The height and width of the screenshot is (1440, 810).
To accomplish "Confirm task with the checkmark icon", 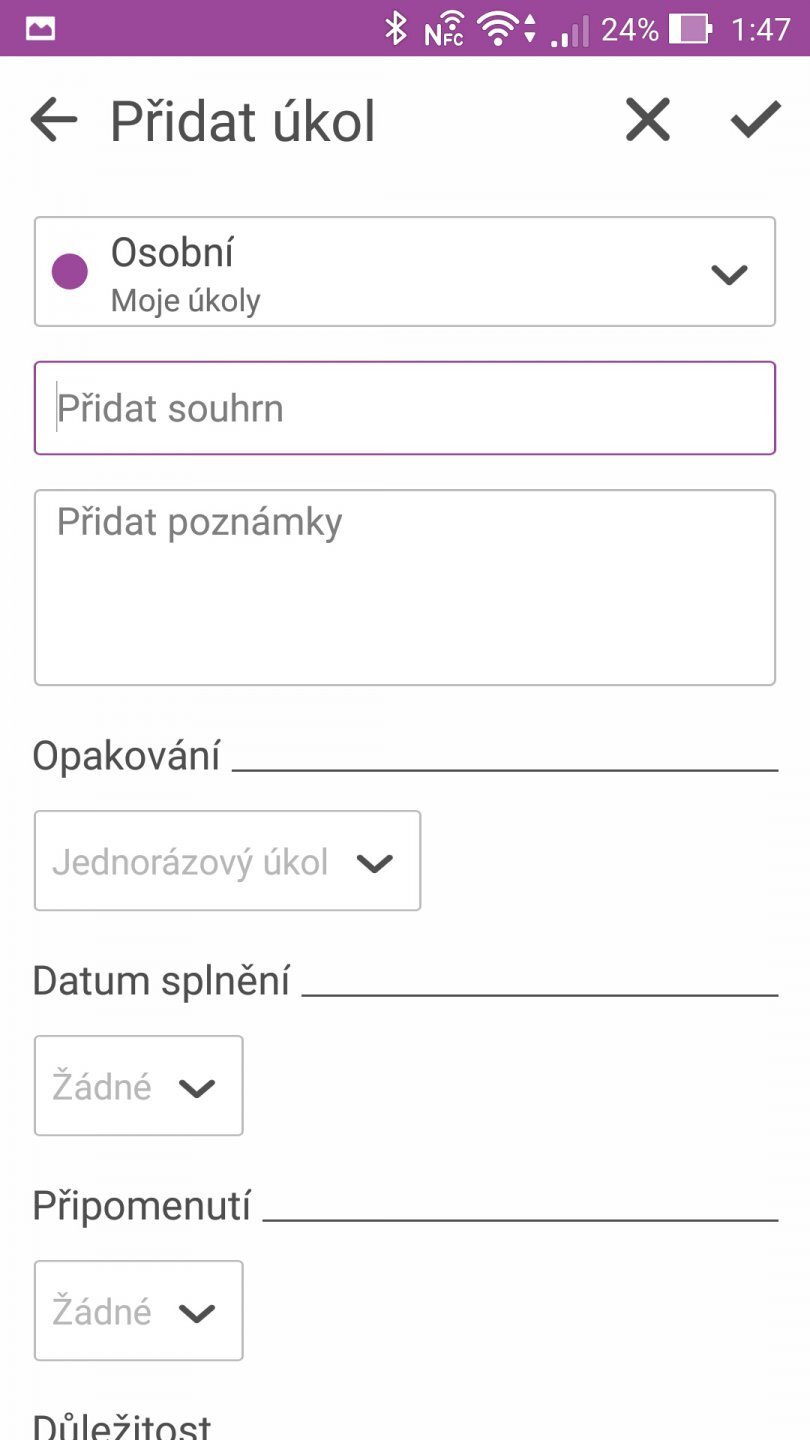I will click(755, 121).
